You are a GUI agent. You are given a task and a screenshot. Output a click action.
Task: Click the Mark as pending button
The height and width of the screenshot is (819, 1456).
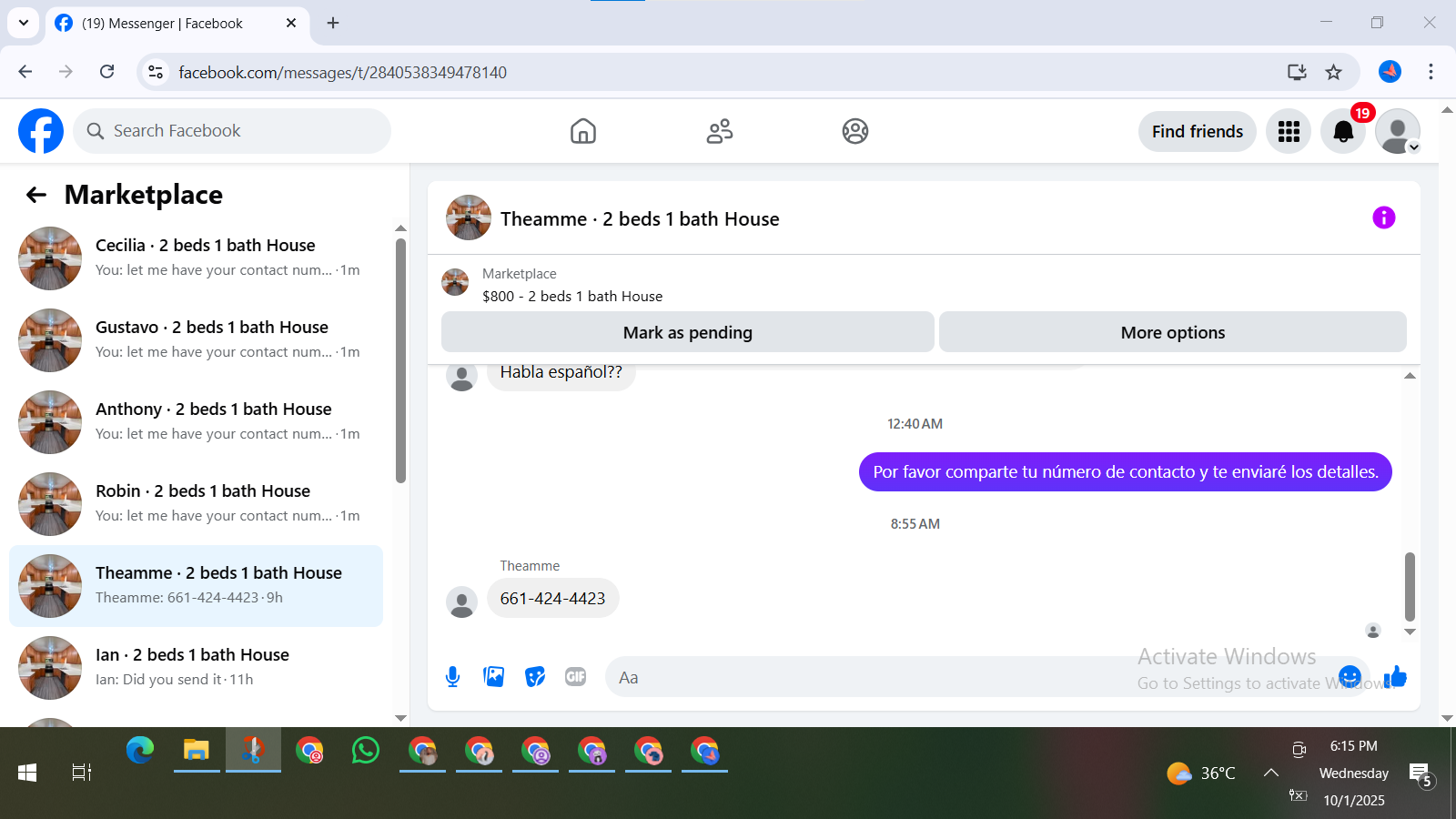coord(688,332)
